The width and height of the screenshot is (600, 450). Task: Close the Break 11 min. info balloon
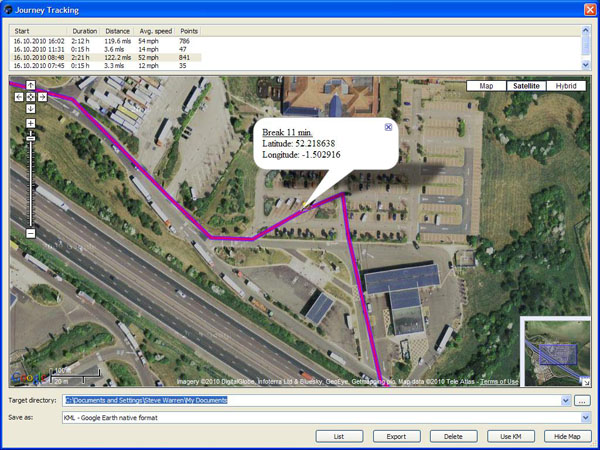coord(388,127)
